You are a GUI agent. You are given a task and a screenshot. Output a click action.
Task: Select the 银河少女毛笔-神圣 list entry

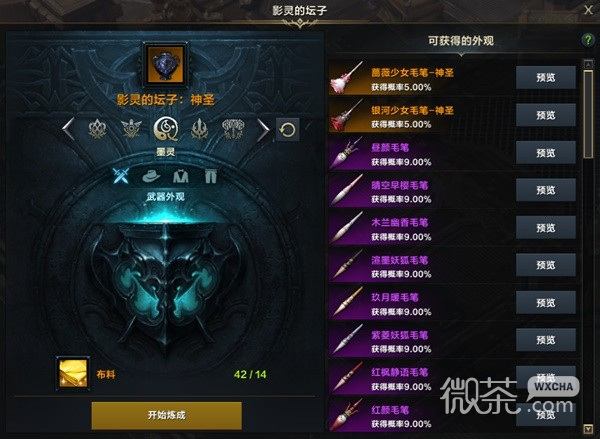453,116
